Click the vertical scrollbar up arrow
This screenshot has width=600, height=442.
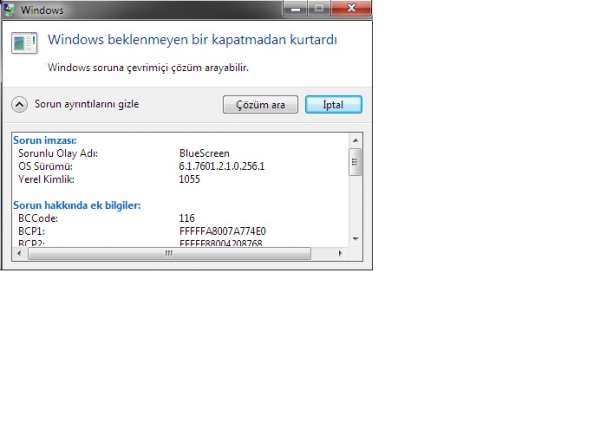tap(355, 140)
